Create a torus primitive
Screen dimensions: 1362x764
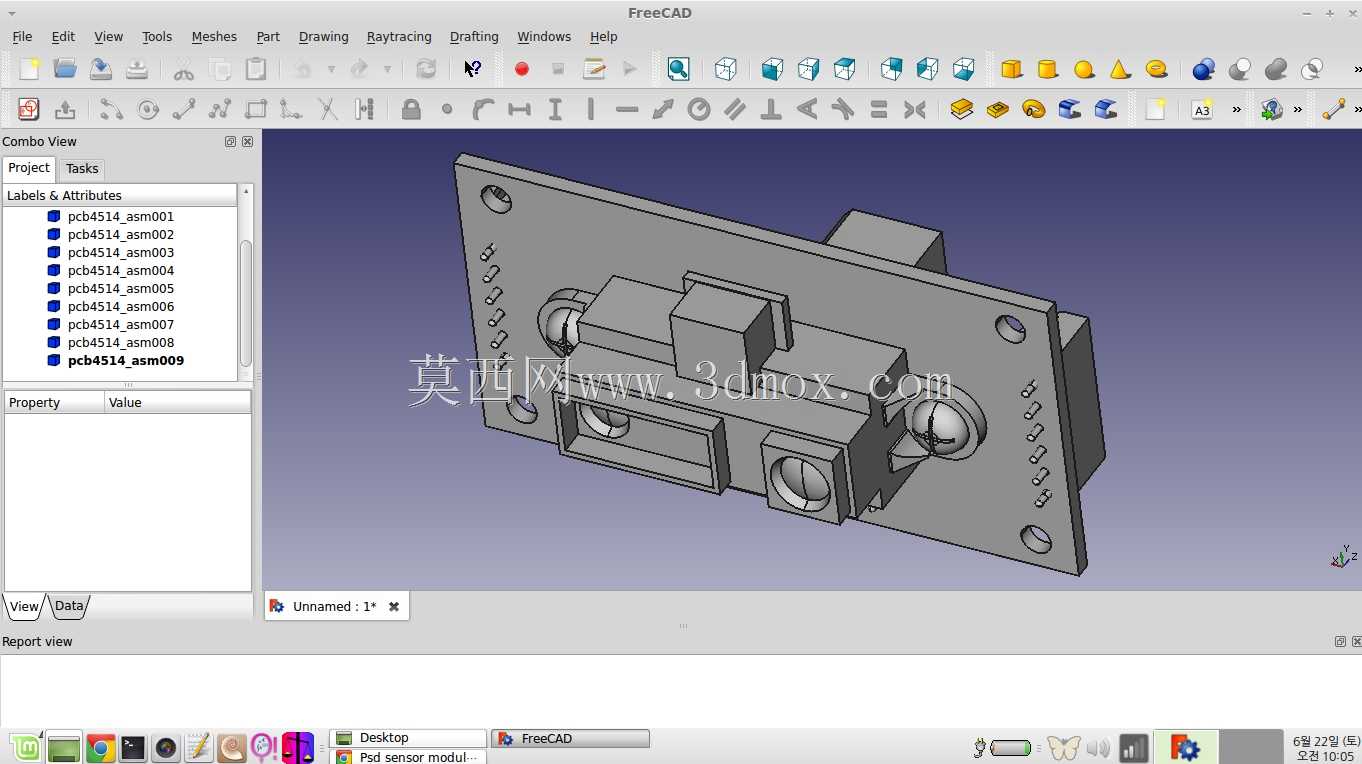tap(1156, 69)
